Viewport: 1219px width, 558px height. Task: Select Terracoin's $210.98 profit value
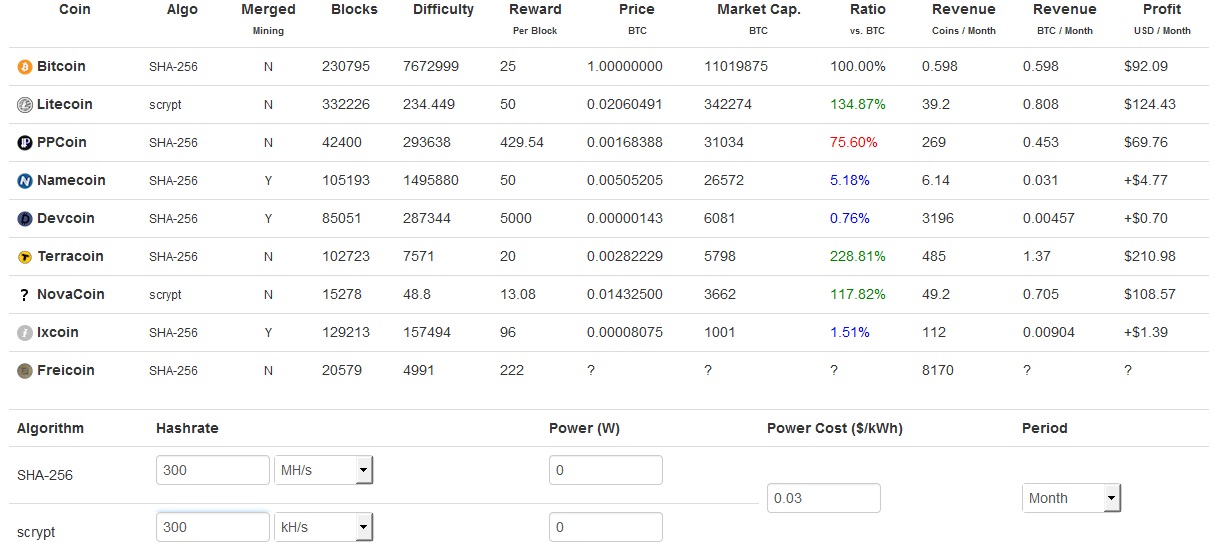click(x=1150, y=256)
